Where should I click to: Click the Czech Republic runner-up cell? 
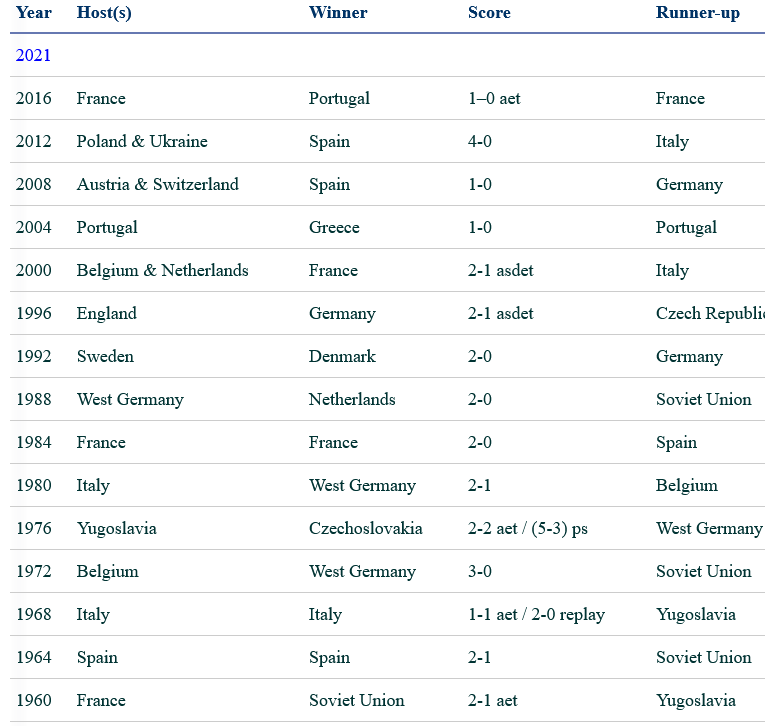click(x=708, y=314)
